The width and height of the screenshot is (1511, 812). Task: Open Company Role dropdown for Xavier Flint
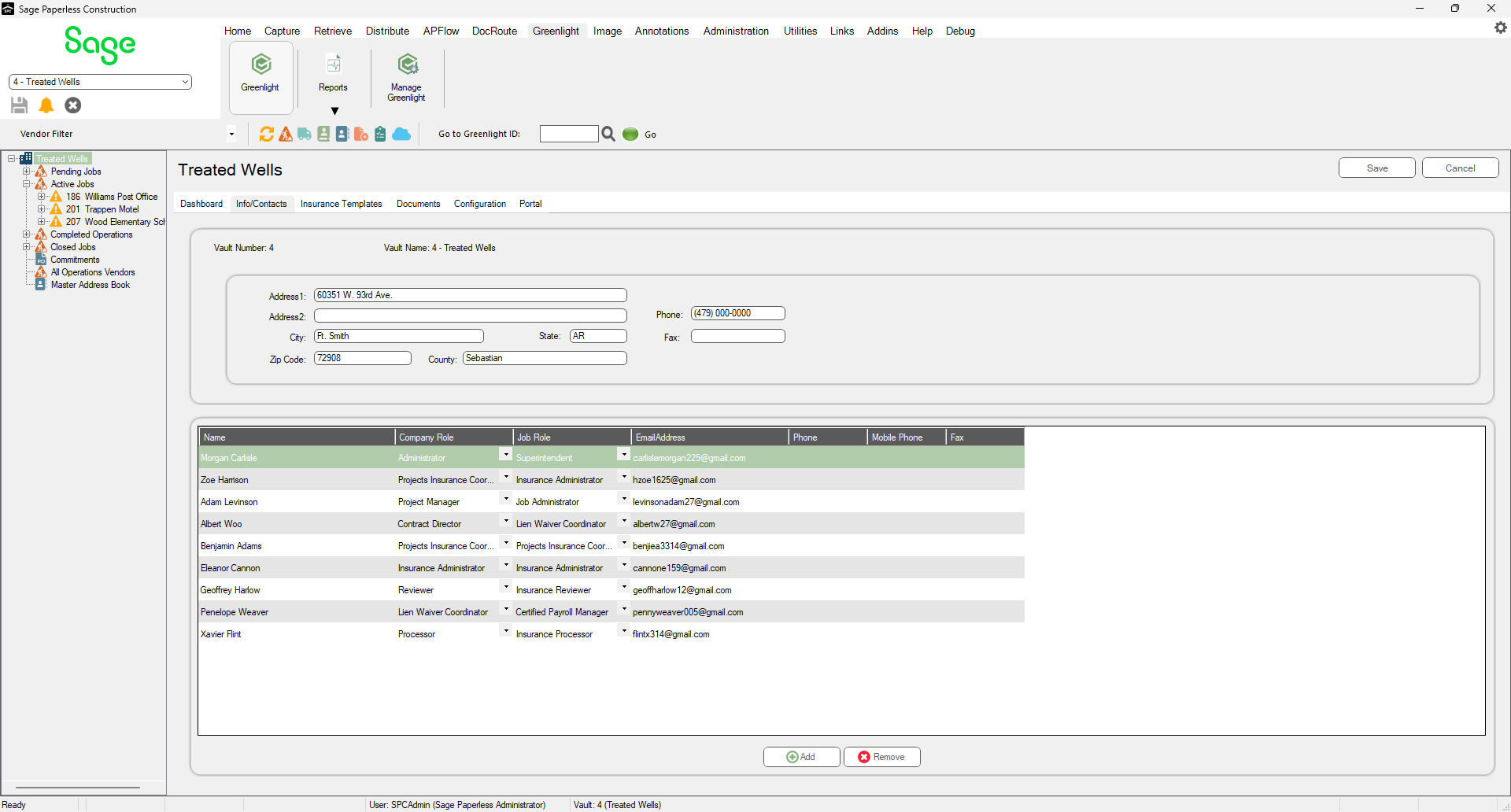click(x=506, y=630)
